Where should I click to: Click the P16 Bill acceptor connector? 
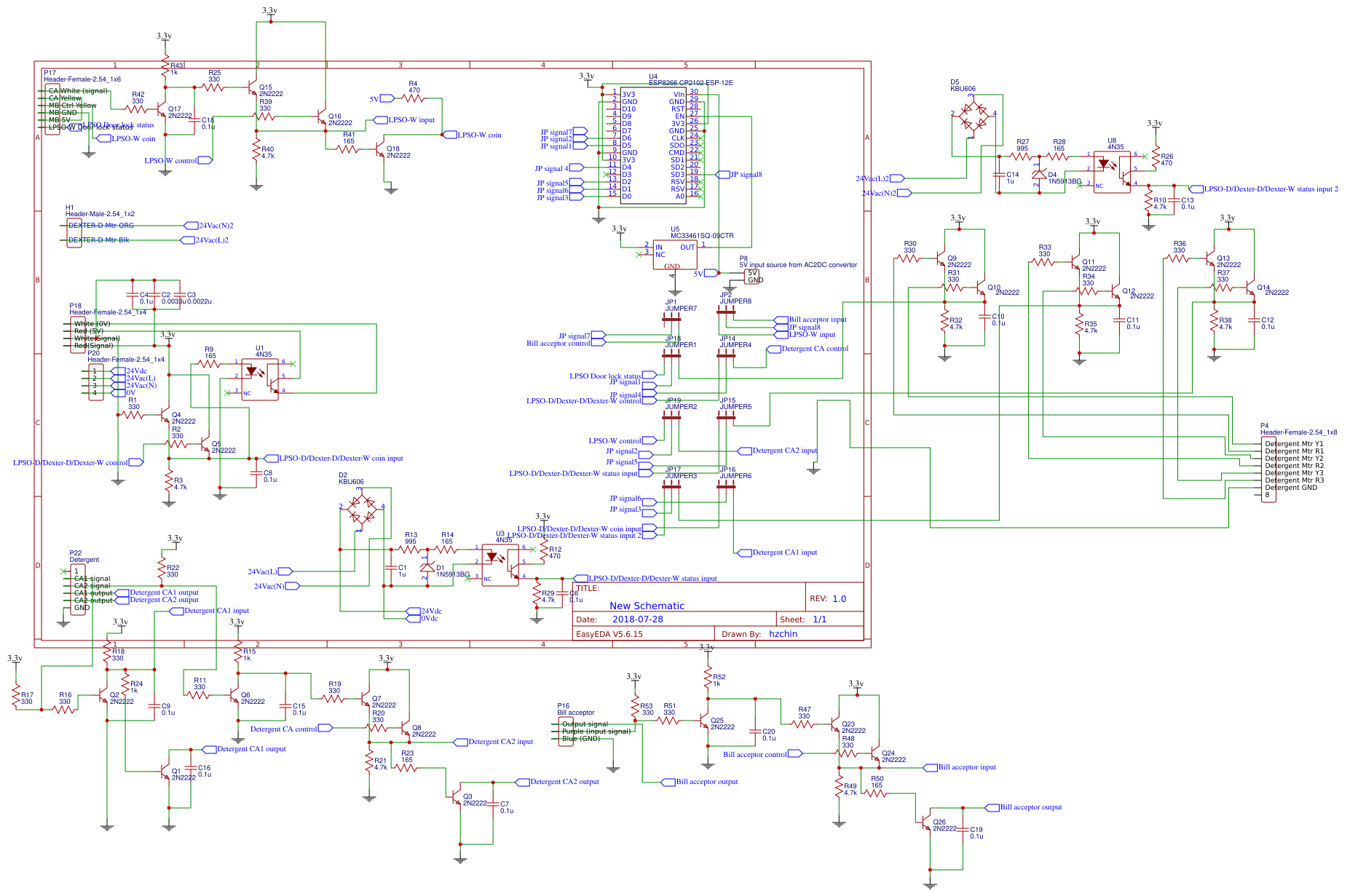click(566, 732)
